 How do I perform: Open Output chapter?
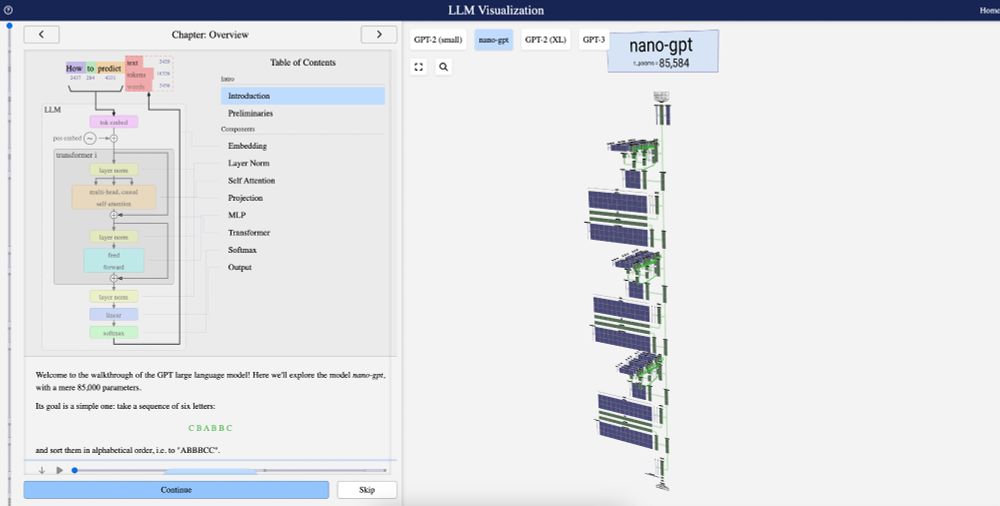tap(240, 267)
